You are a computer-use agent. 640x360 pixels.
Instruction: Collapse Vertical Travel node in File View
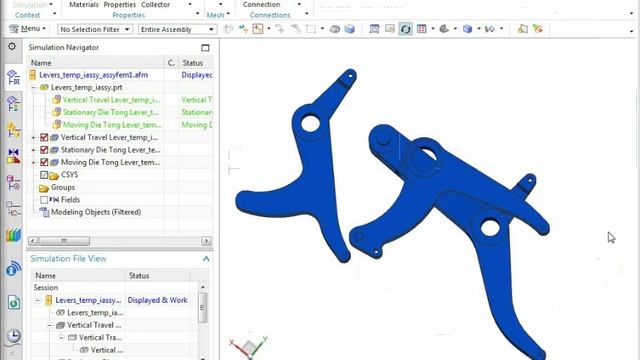pyautogui.click(x=50, y=325)
